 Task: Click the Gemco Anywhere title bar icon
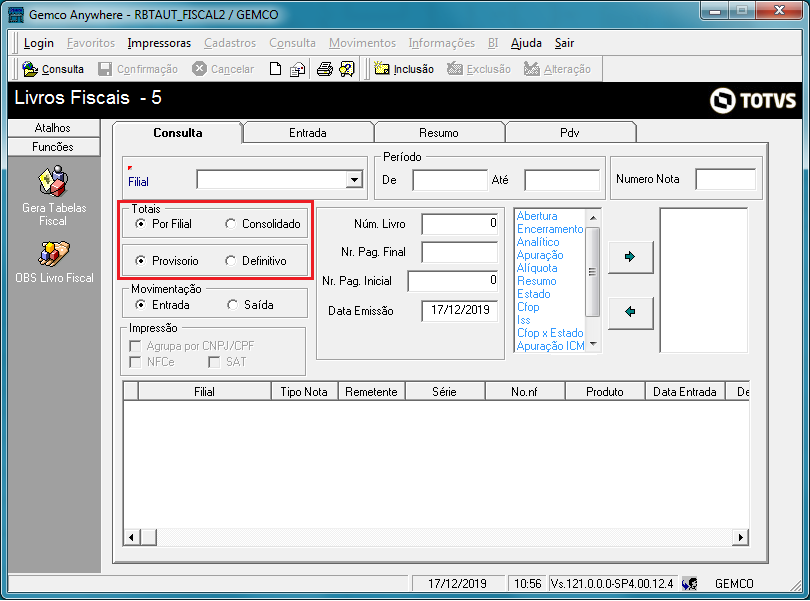[16, 14]
